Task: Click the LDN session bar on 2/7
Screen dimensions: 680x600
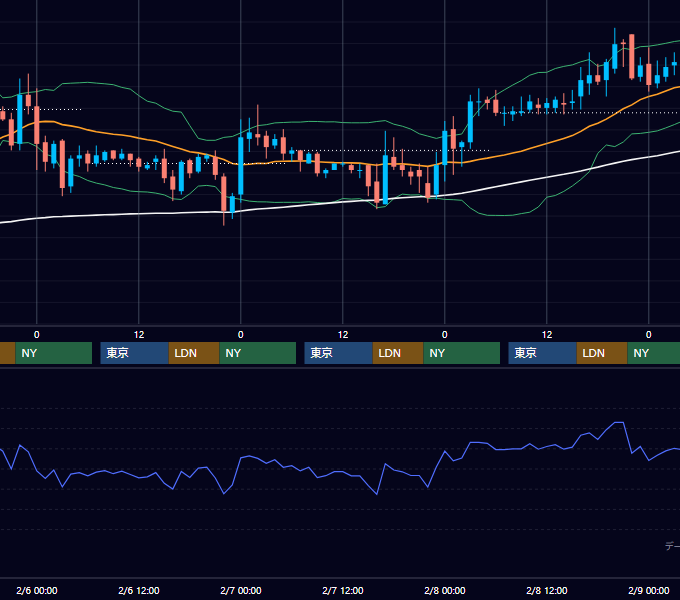Action: click(398, 353)
